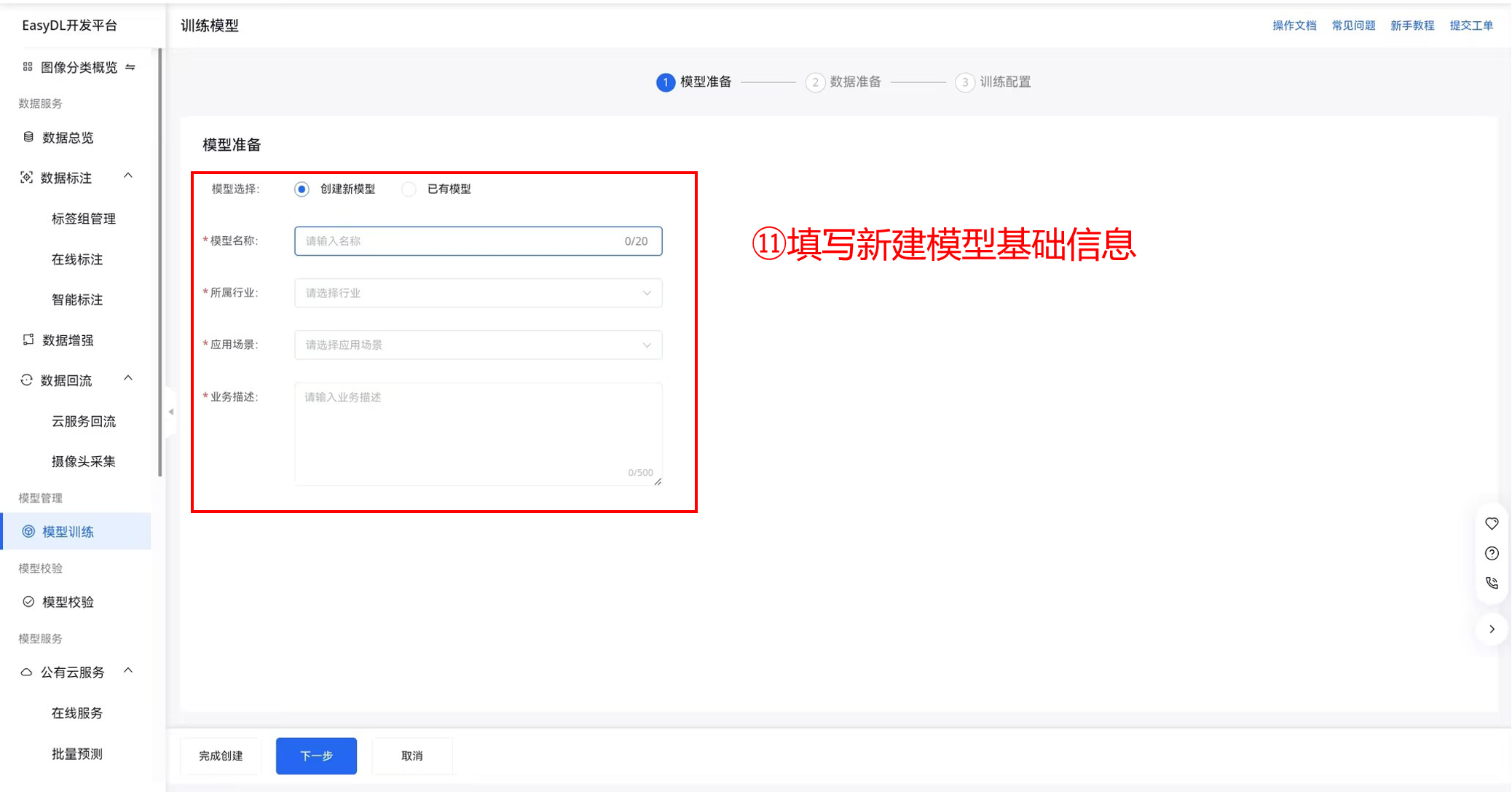This screenshot has height=792, width=1512.
Task: Collapse the 数据标注 menu group
Action: 128,176
